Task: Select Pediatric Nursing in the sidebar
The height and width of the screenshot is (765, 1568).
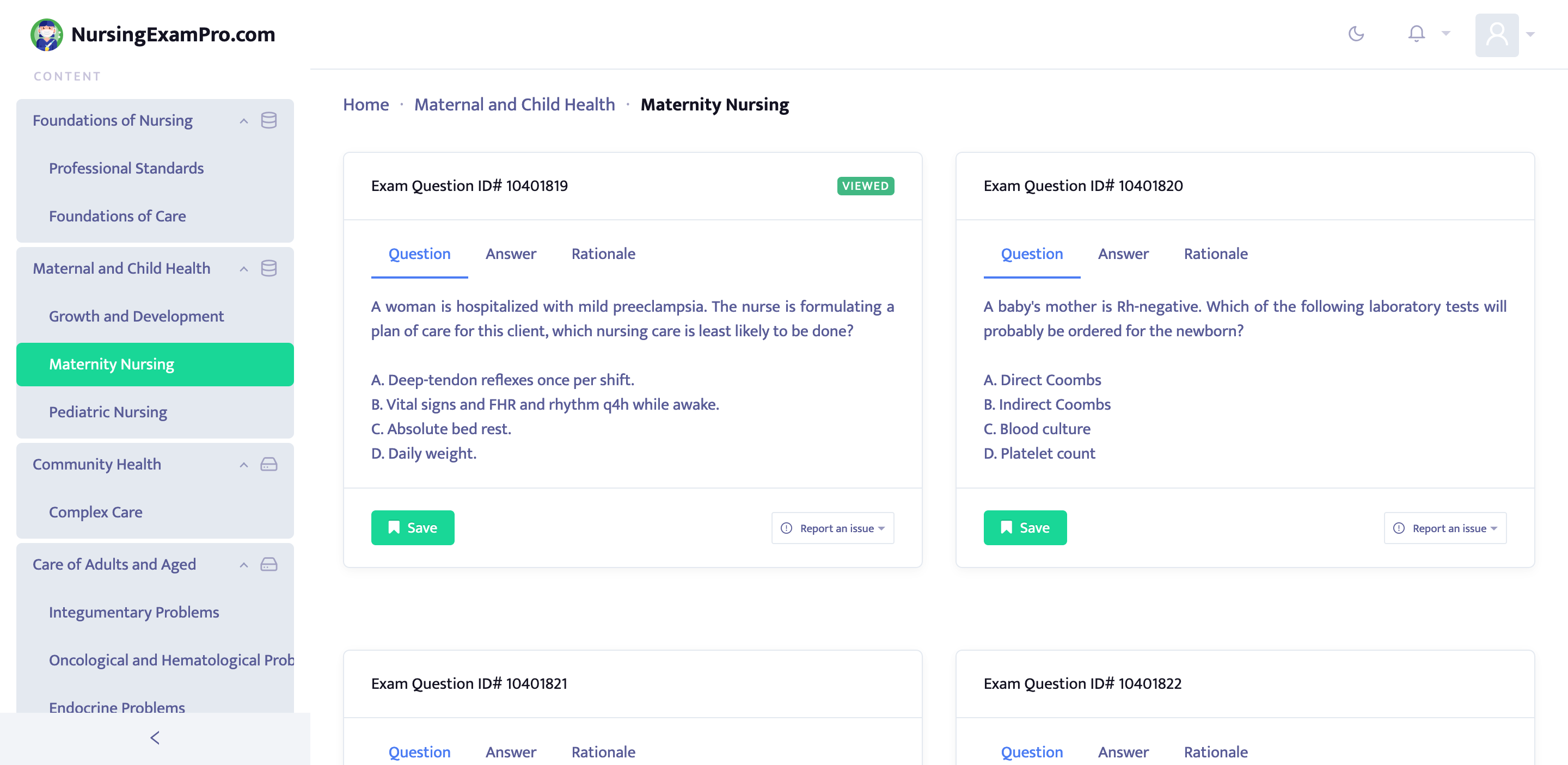Action: [108, 412]
